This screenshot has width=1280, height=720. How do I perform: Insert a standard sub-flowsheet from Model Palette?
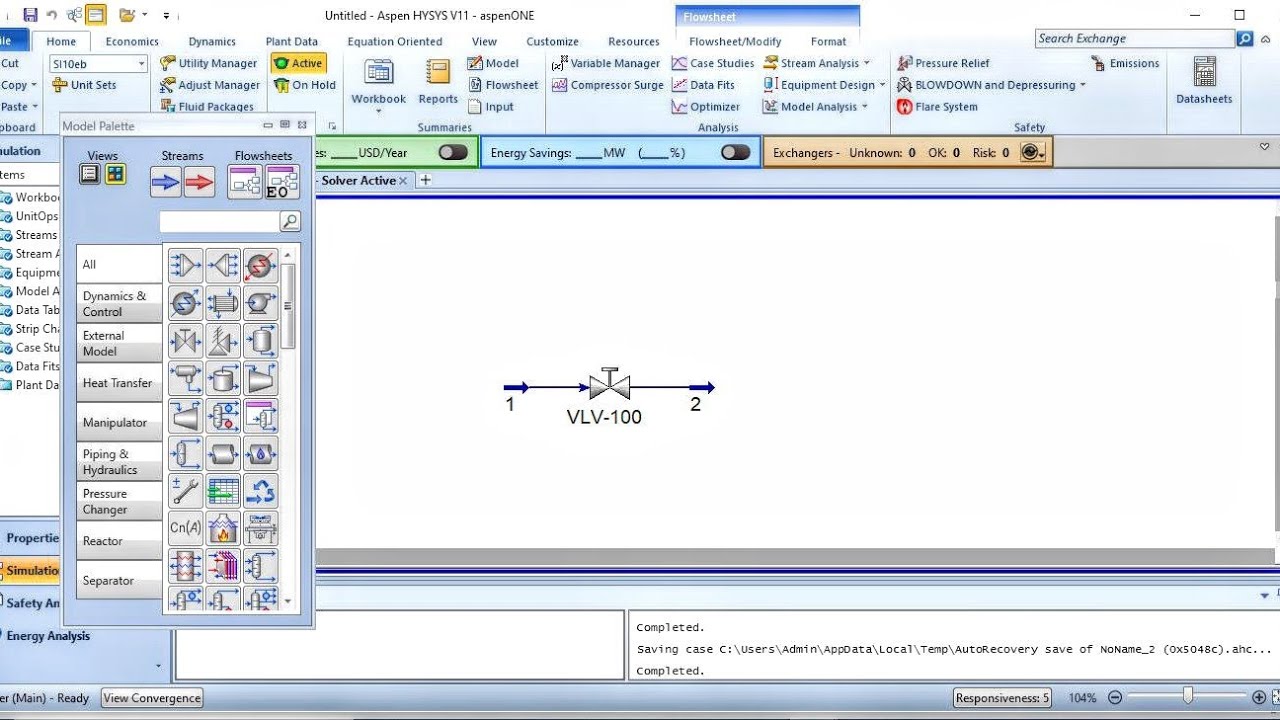245,182
